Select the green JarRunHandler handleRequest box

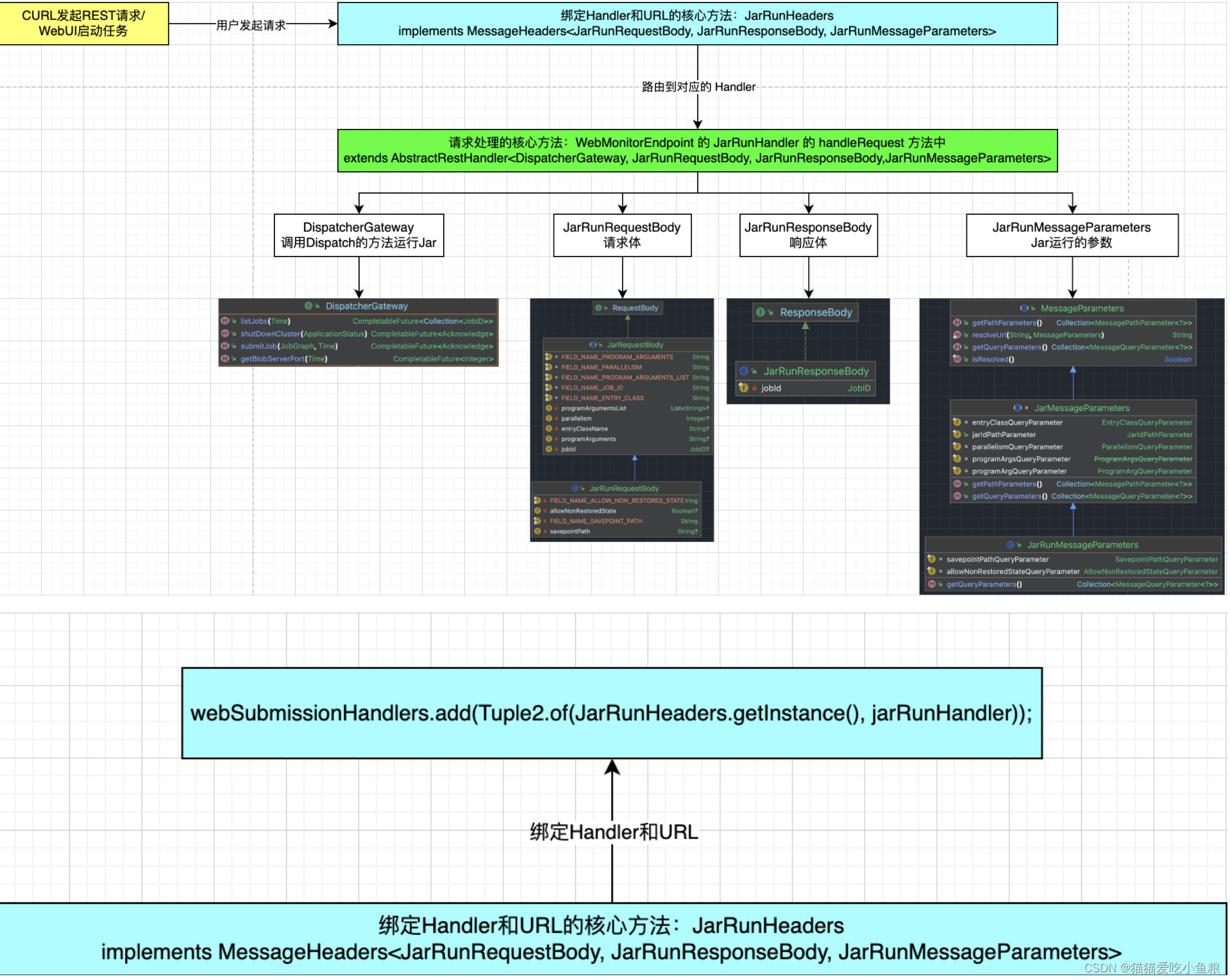(x=697, y=151)
